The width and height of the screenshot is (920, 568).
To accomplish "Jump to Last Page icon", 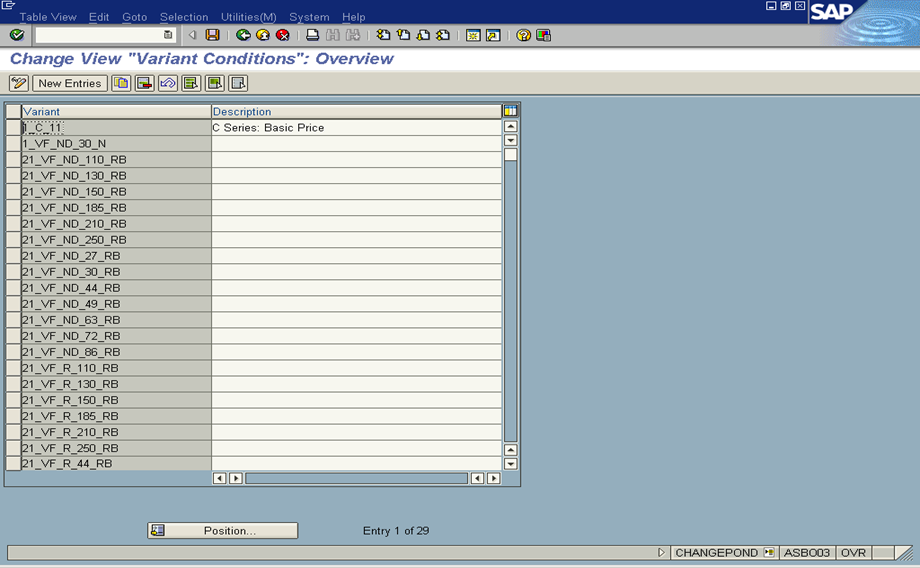I will coord(443,35).
